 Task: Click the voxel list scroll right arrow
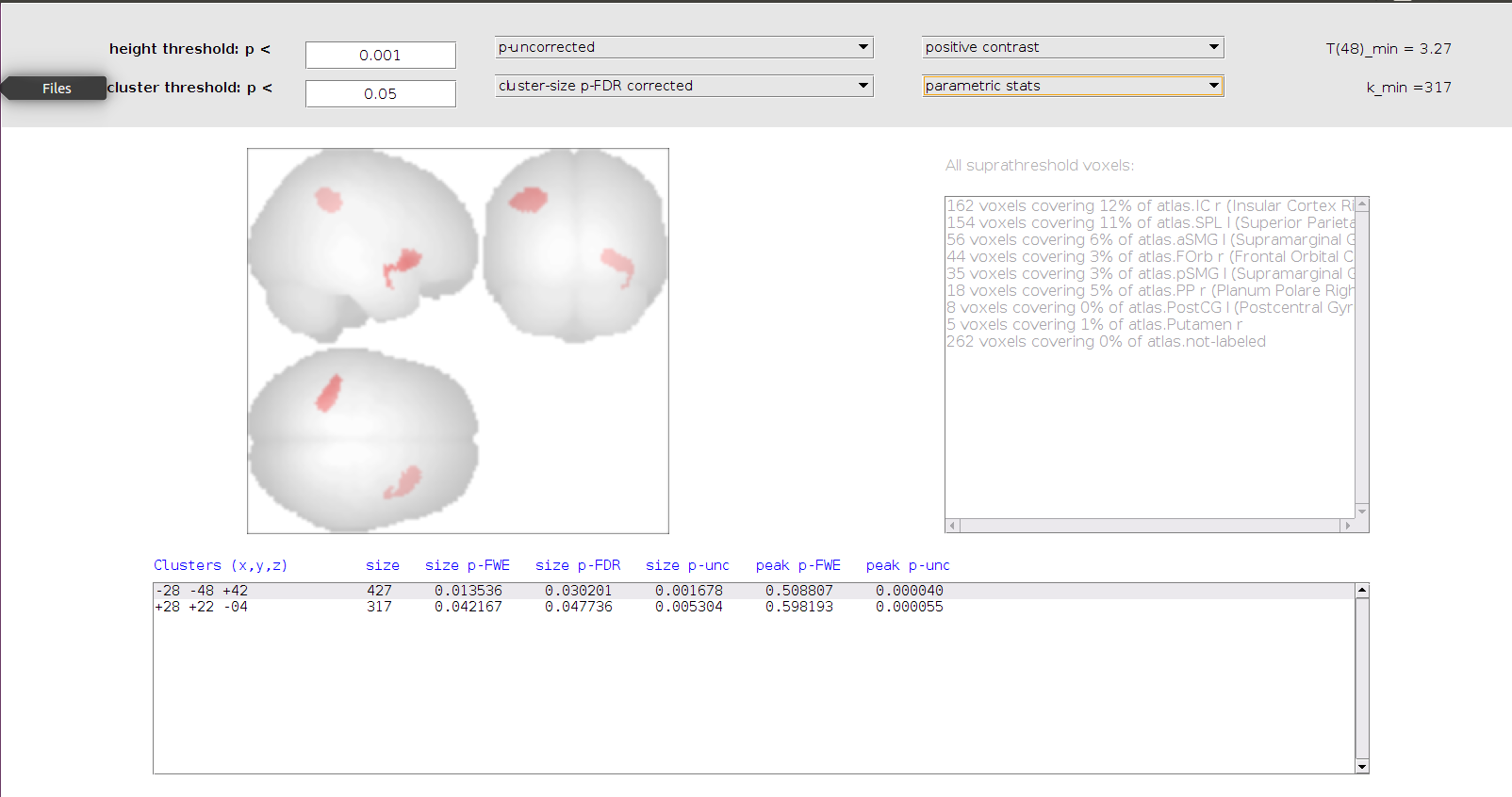(x=1347, y=526)
